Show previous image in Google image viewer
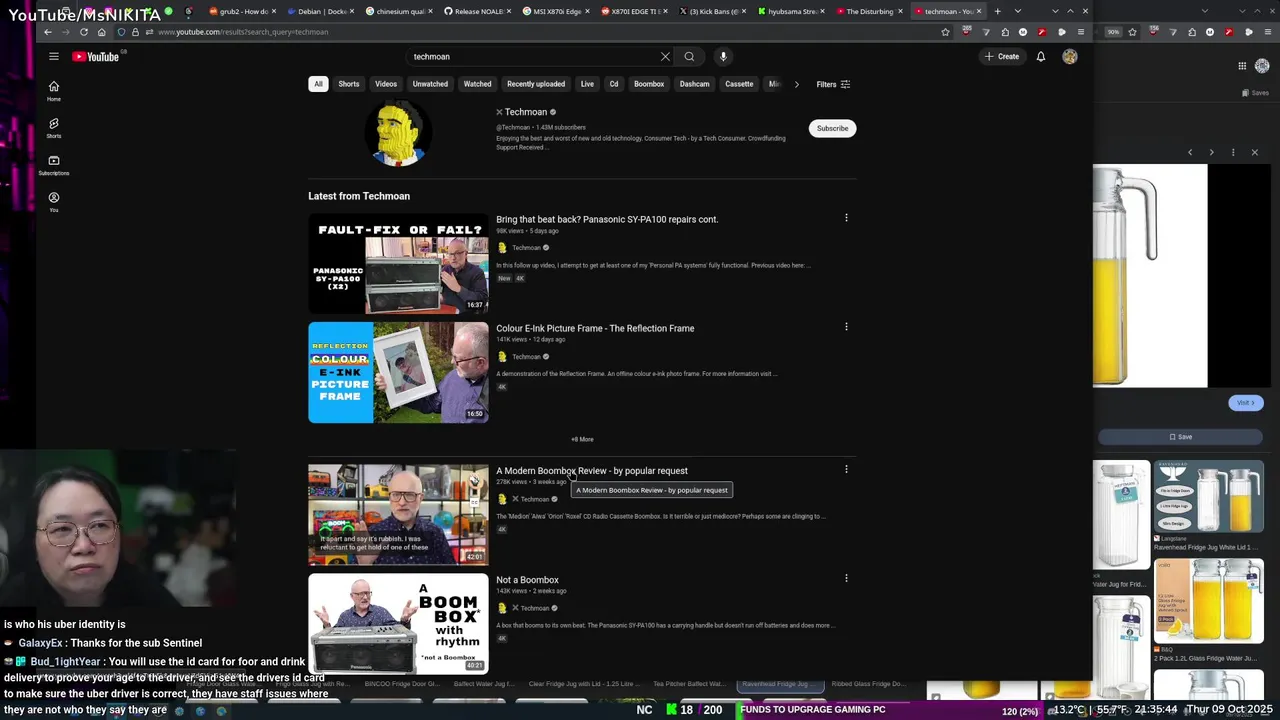 pos(1190,152)
